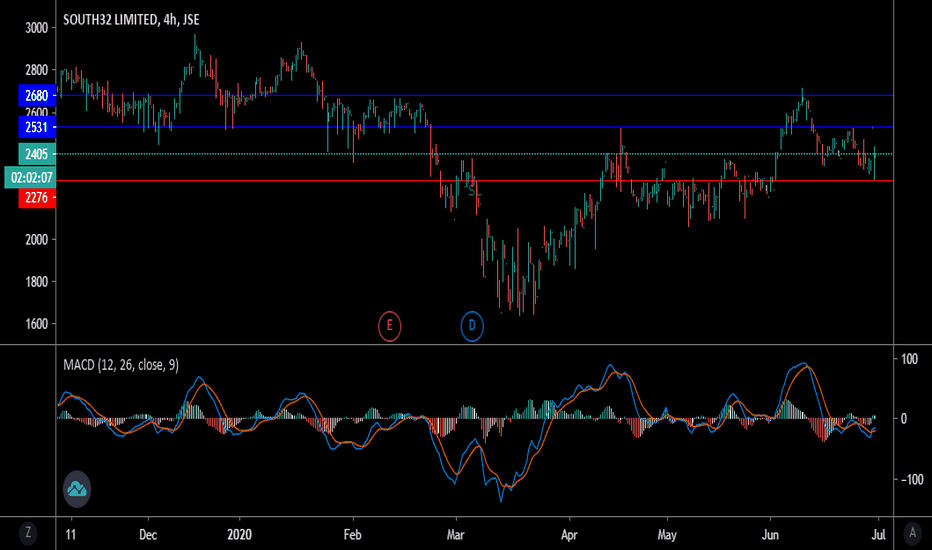Click the Z timezone button
Image resolution: width=932 pixels, height=550 pixels.
tap(27, 533)
